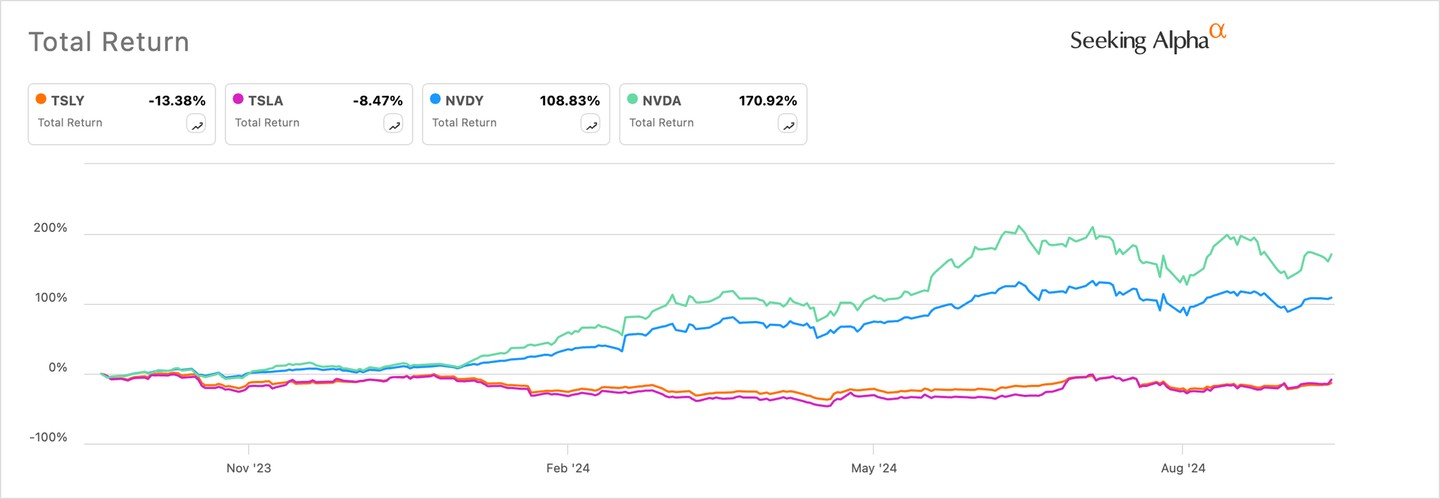Screen dimensions: 1440x499
Task: Click the NVDA card's chart icon
Action: 788,125
